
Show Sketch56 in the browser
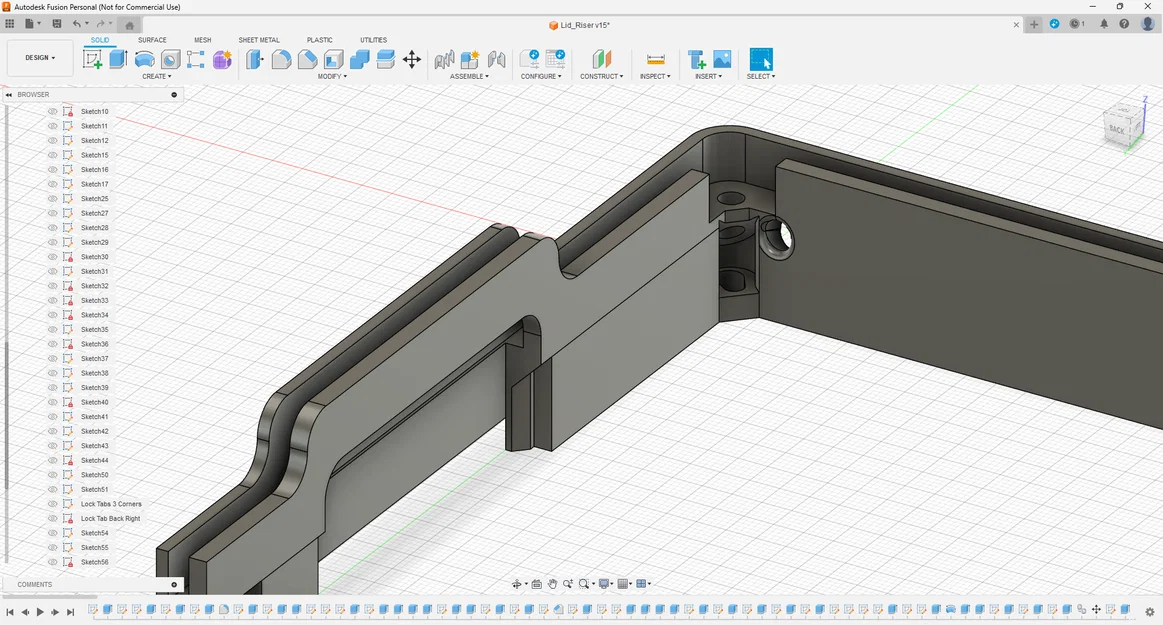tap(51, 561)
